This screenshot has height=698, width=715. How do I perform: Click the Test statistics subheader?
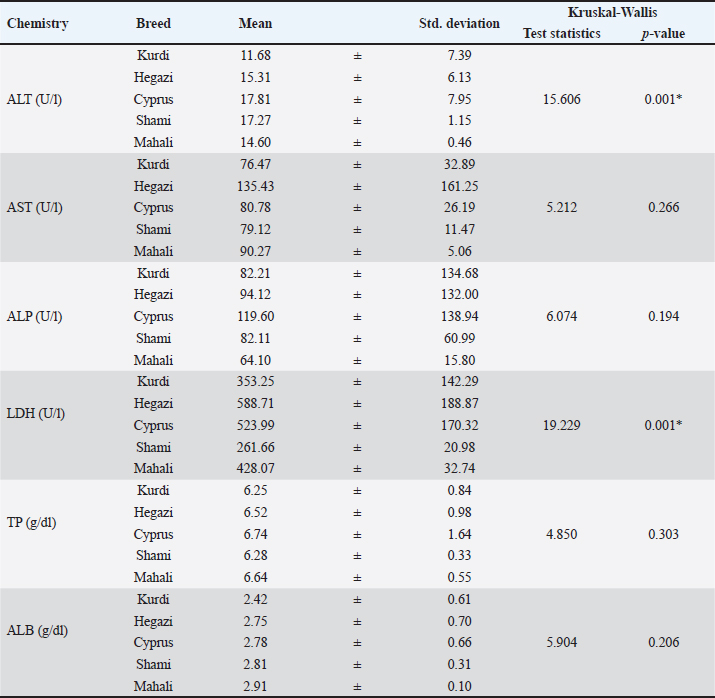coord(562,33)
